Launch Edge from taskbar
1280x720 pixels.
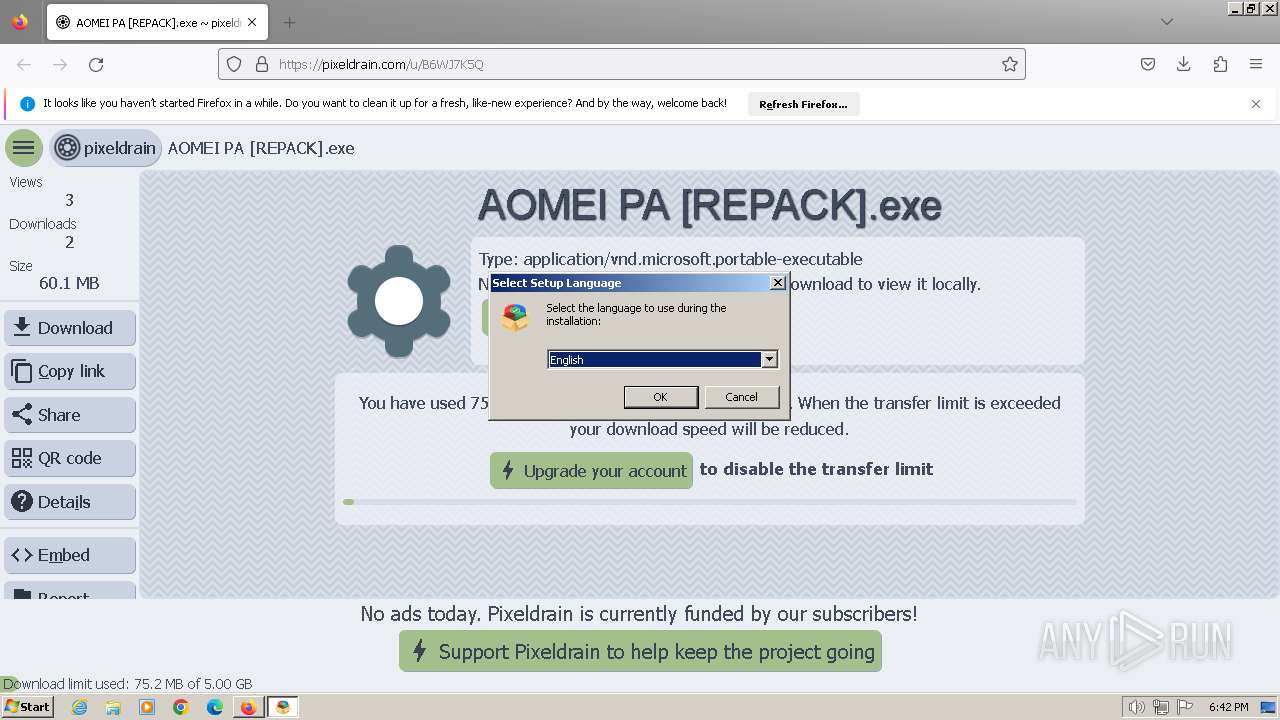[215, 707]
